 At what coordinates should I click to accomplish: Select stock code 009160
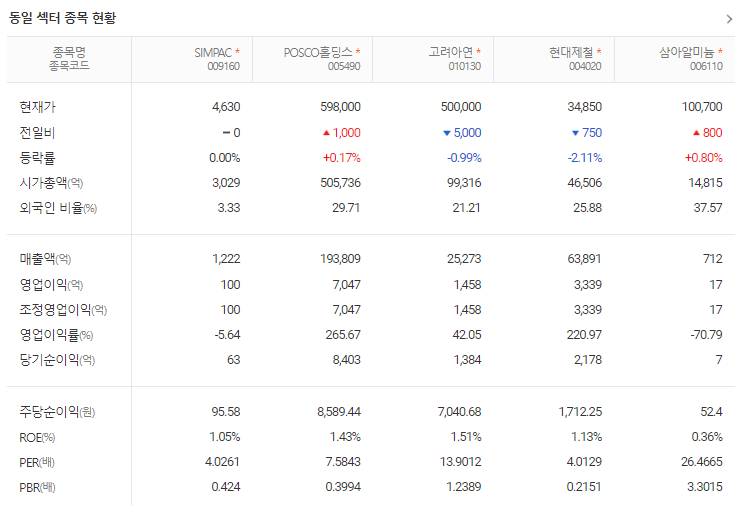point(223,66)
